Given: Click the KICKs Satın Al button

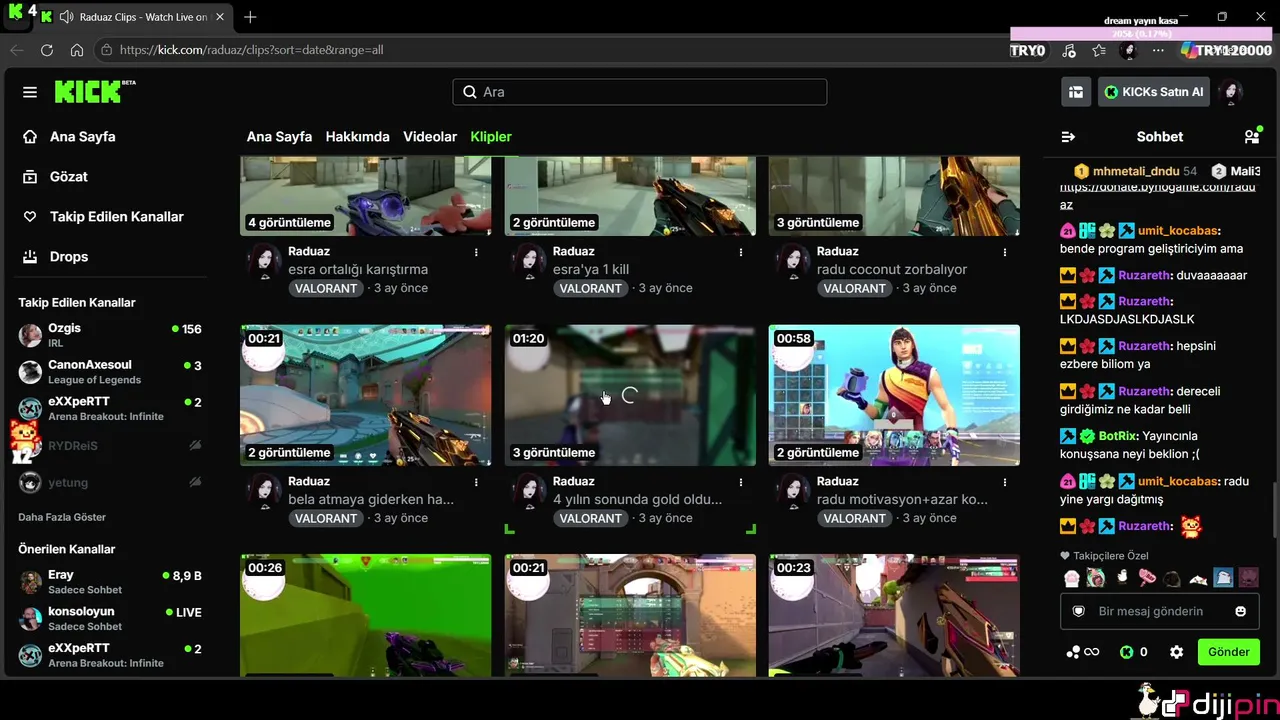Looking at the screenshot, I should (1155, 92).
